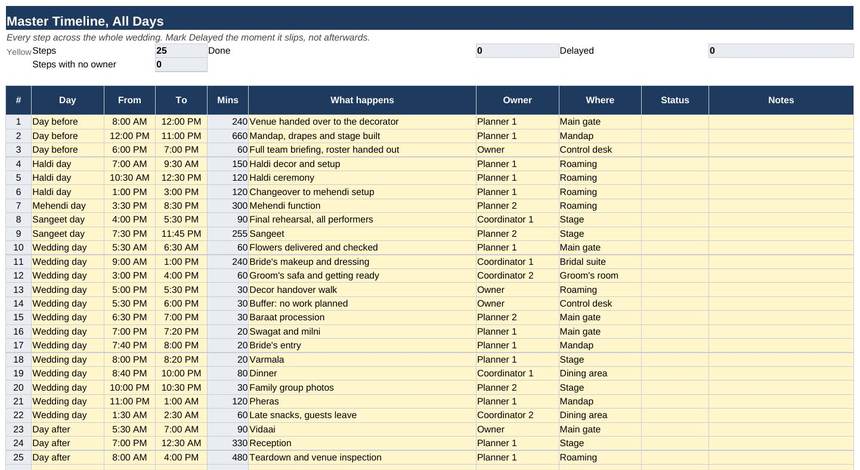Click 'Full team briefing, roster handed out' cell
This screenshot has height=470, width=860.
click(x=362, y=150)
